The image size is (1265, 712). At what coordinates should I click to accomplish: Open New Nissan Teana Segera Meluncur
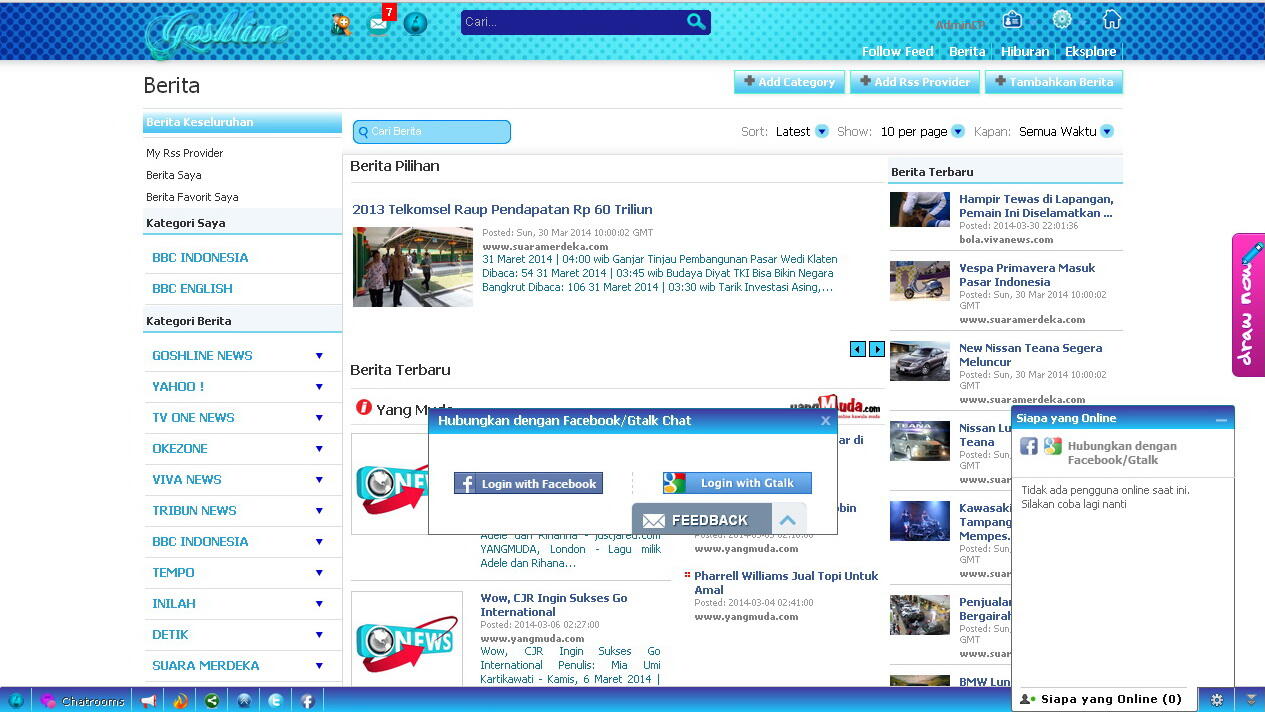[x=1030, y=355]
